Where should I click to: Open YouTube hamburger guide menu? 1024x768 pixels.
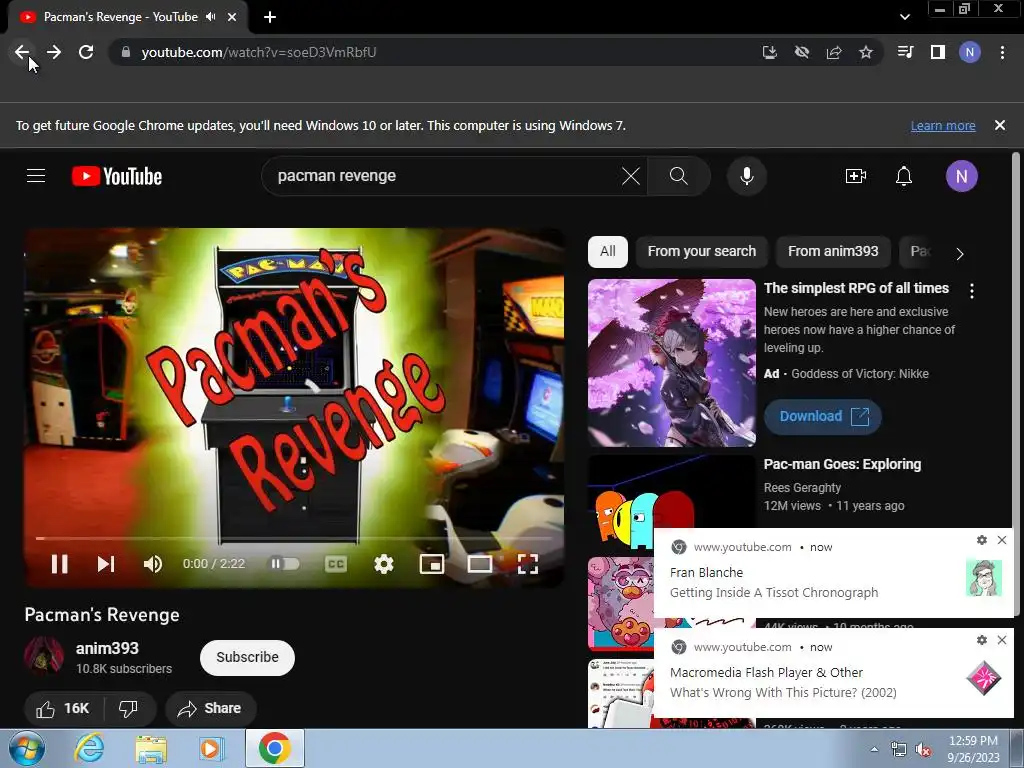(36, 176)
